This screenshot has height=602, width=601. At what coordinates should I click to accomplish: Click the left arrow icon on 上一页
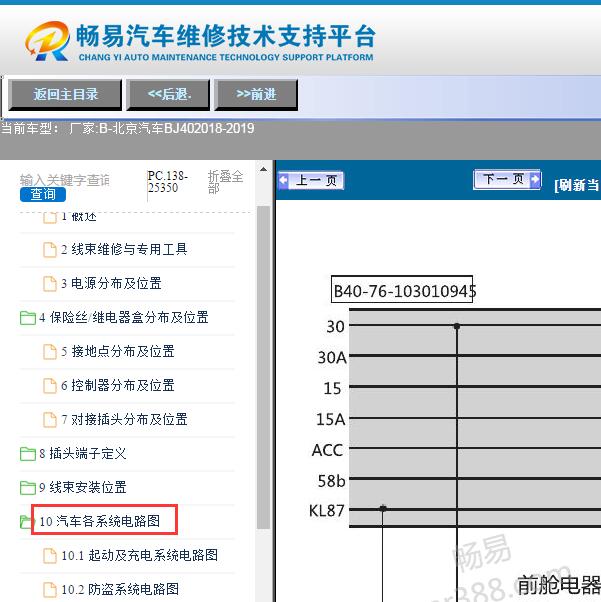283,180
